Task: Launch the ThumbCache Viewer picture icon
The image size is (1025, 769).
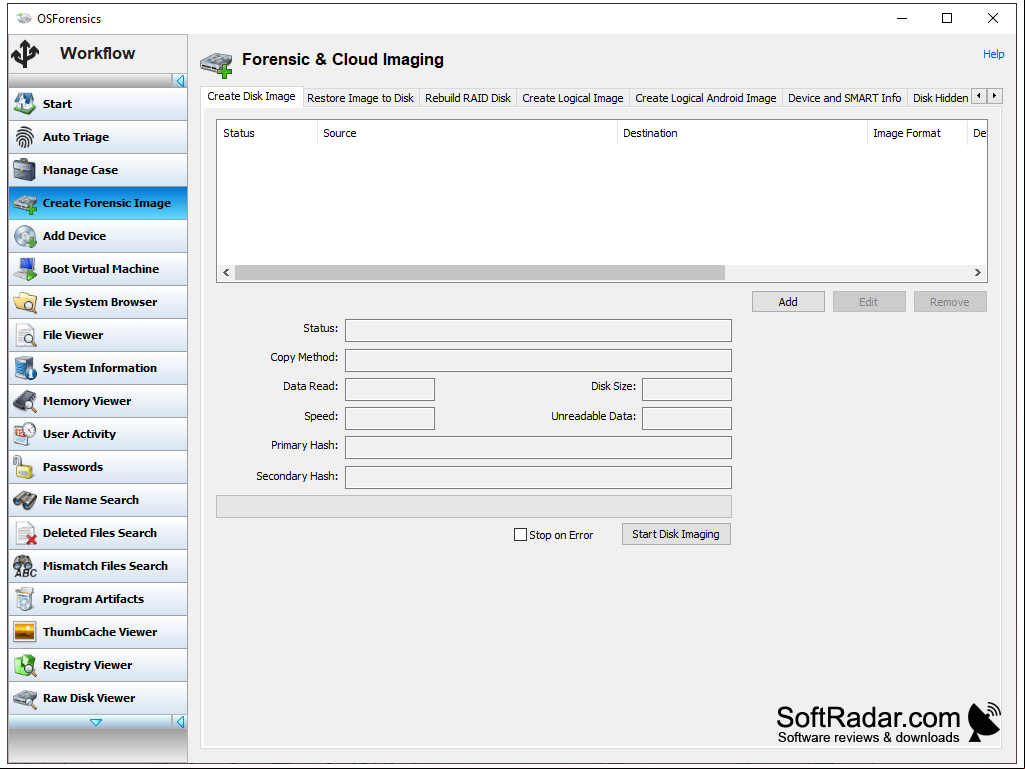Action: pos(25,632)
